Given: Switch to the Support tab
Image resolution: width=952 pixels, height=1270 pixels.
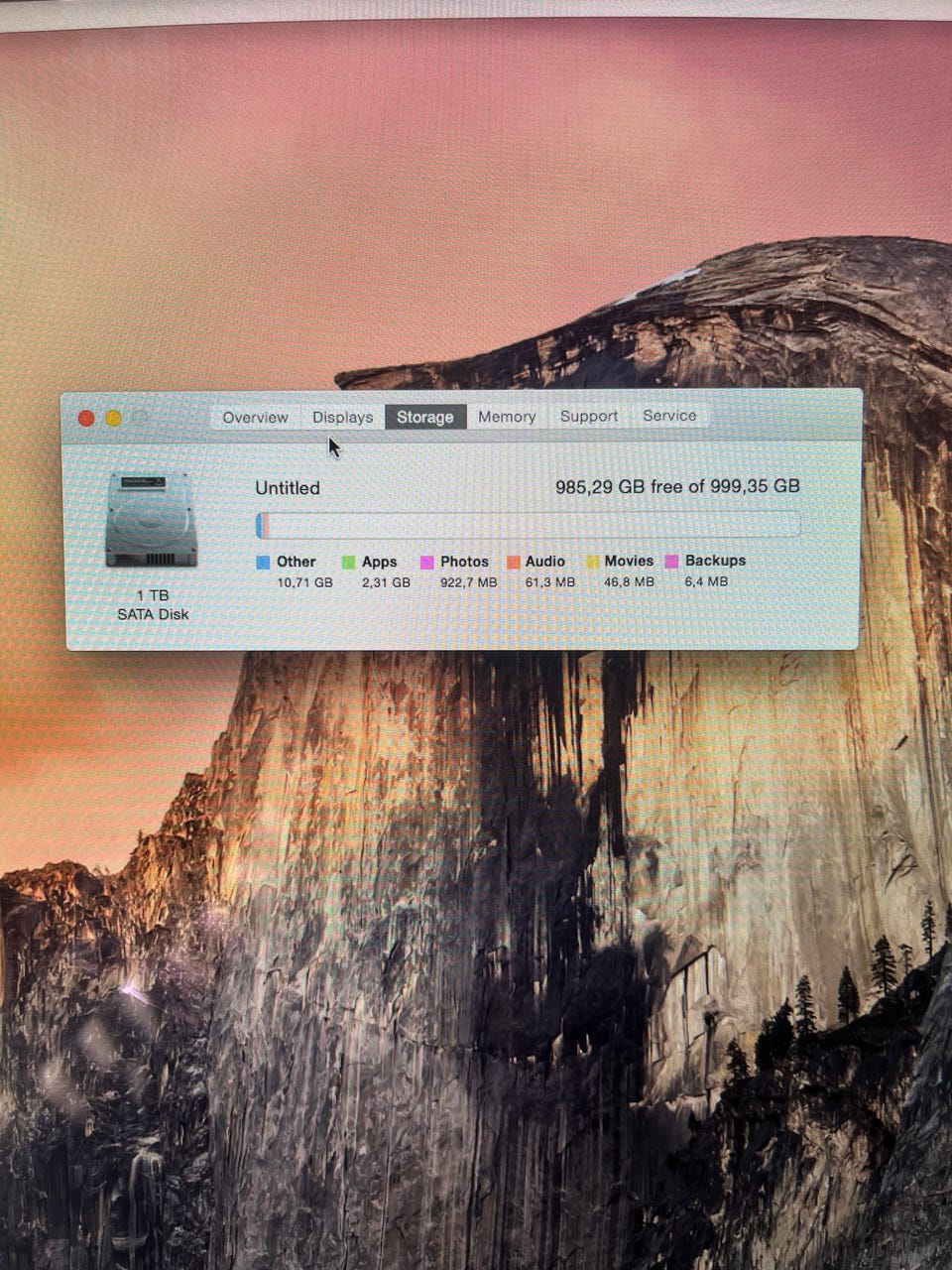Looking at the screenshot, I should (x=589, y=416).
